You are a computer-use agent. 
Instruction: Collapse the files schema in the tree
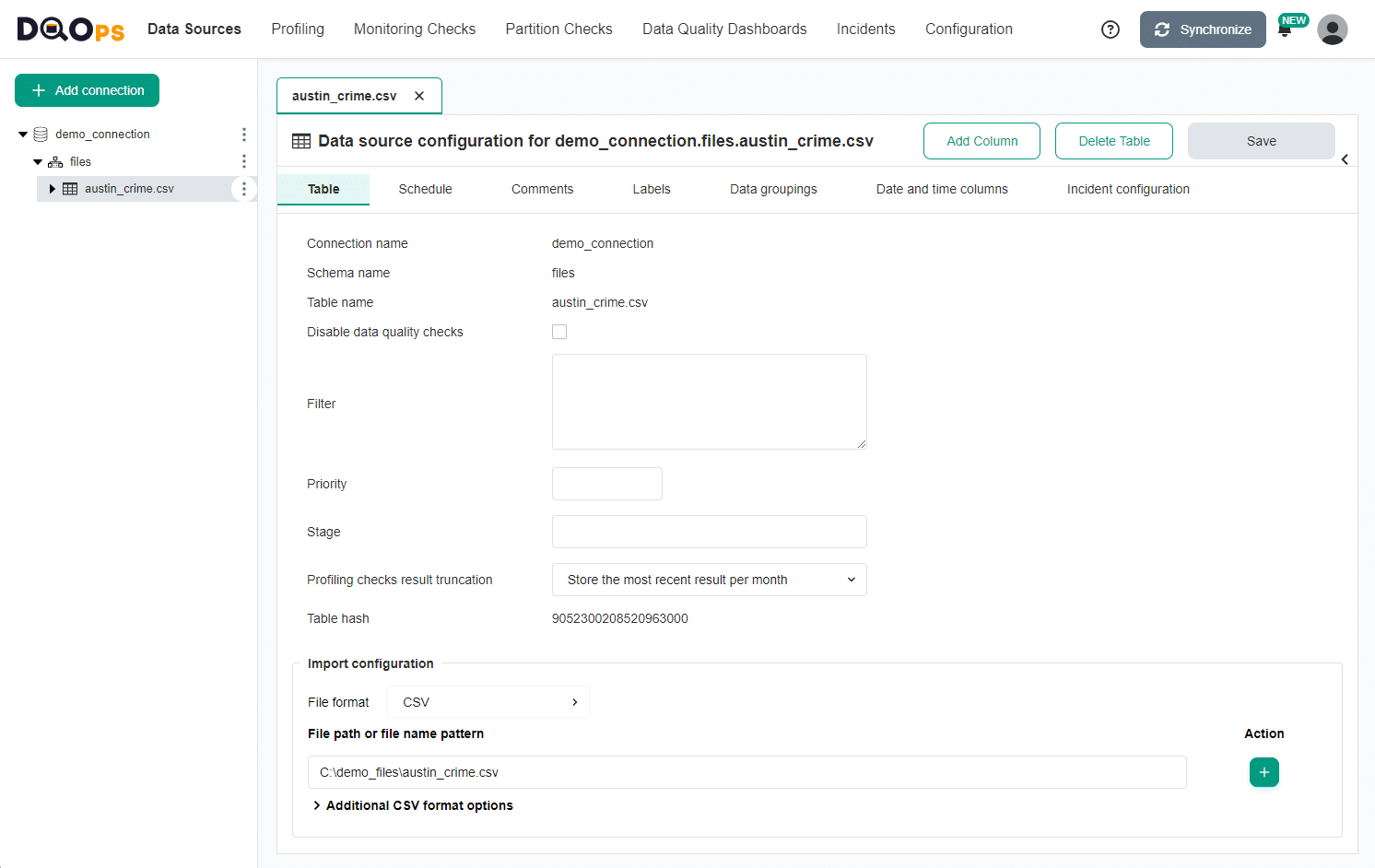pyautogui.click(x=37, y=160)
